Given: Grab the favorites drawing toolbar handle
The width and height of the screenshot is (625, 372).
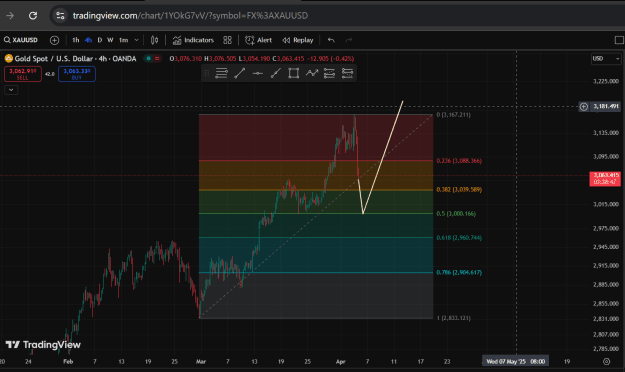Looking at the screenshot, I should point(206,73).
